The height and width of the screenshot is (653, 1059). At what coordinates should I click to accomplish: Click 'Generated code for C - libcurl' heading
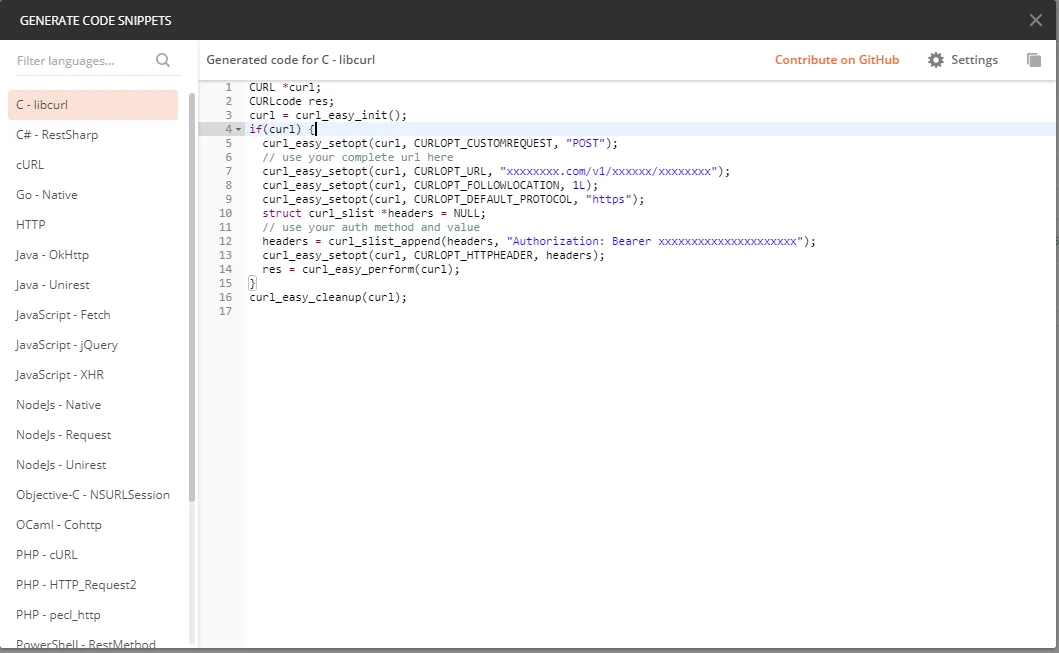290,60
